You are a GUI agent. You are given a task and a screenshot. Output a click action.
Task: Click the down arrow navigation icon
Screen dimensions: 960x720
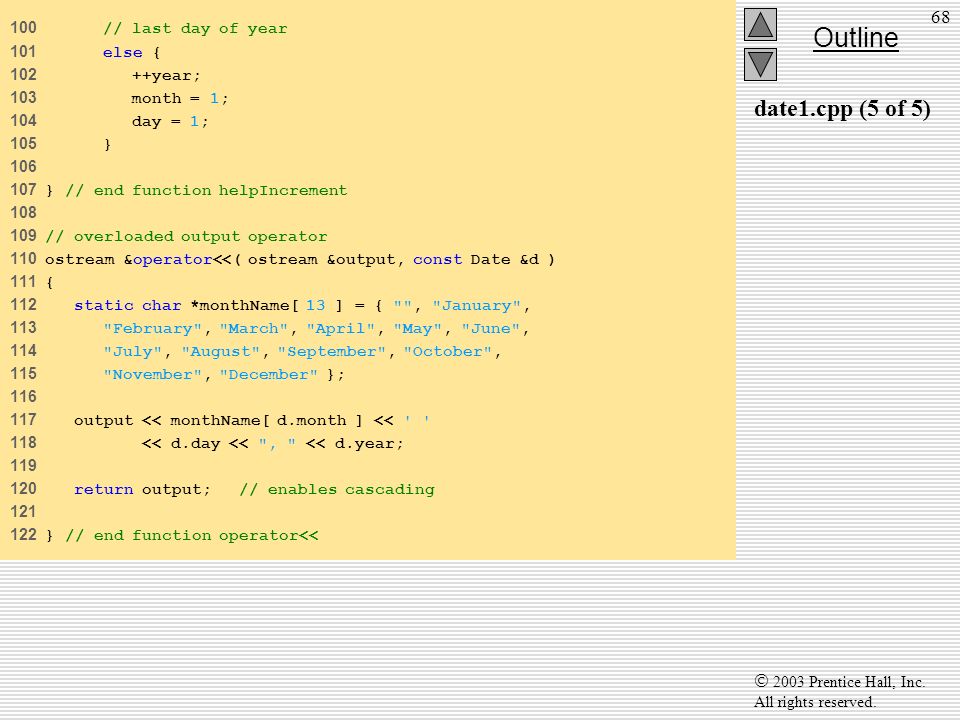point(760,64)
